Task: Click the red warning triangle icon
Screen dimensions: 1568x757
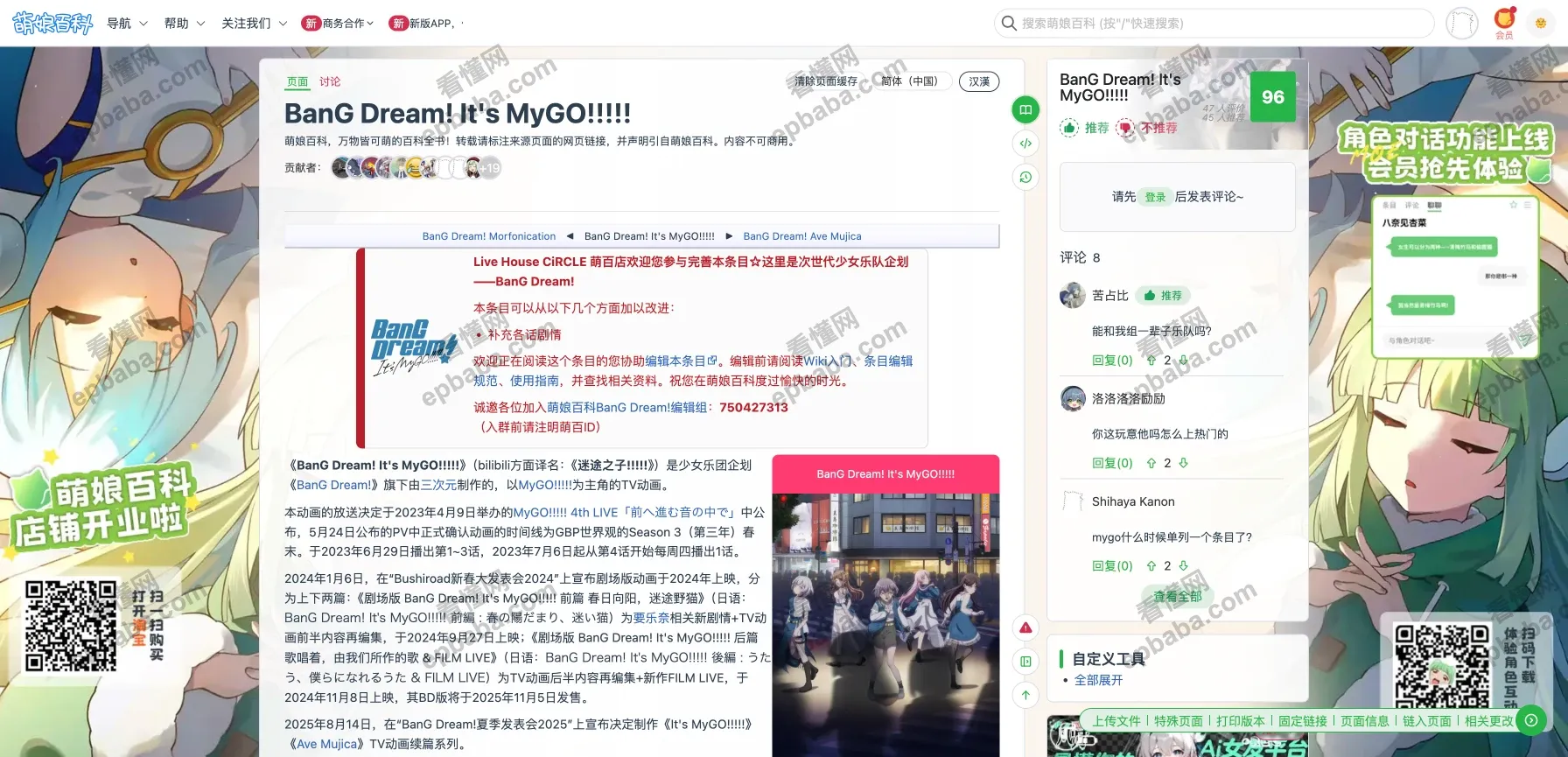Action: click(x=1025, y=627)
